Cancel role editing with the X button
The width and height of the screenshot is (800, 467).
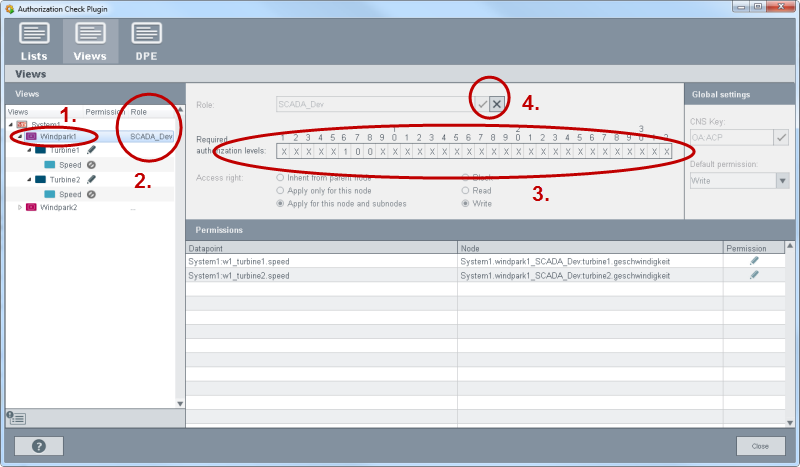pos(496,104)
